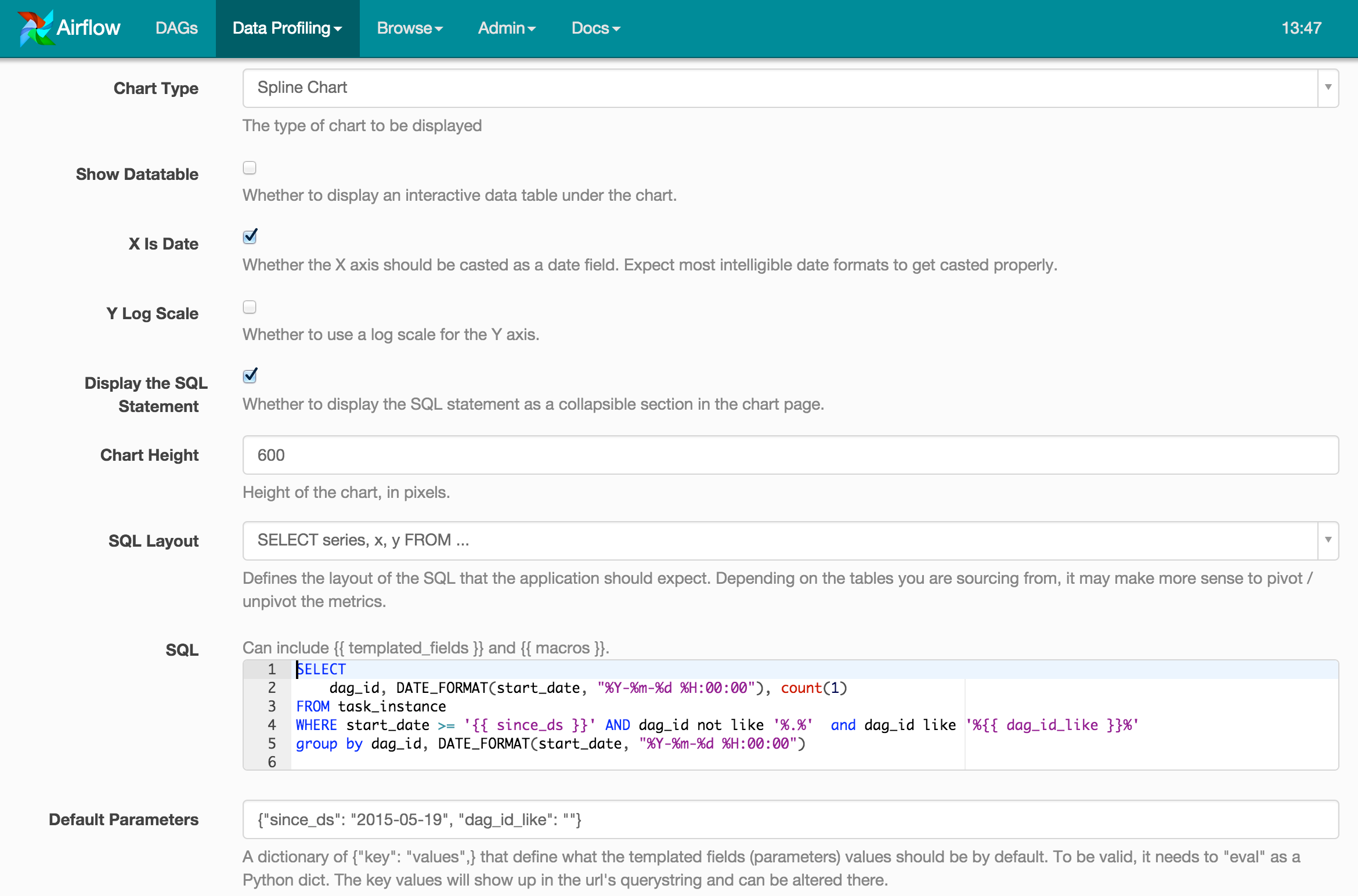Enable the Show Datatable checkbox
1358x896 pixels.
[250, 168]
